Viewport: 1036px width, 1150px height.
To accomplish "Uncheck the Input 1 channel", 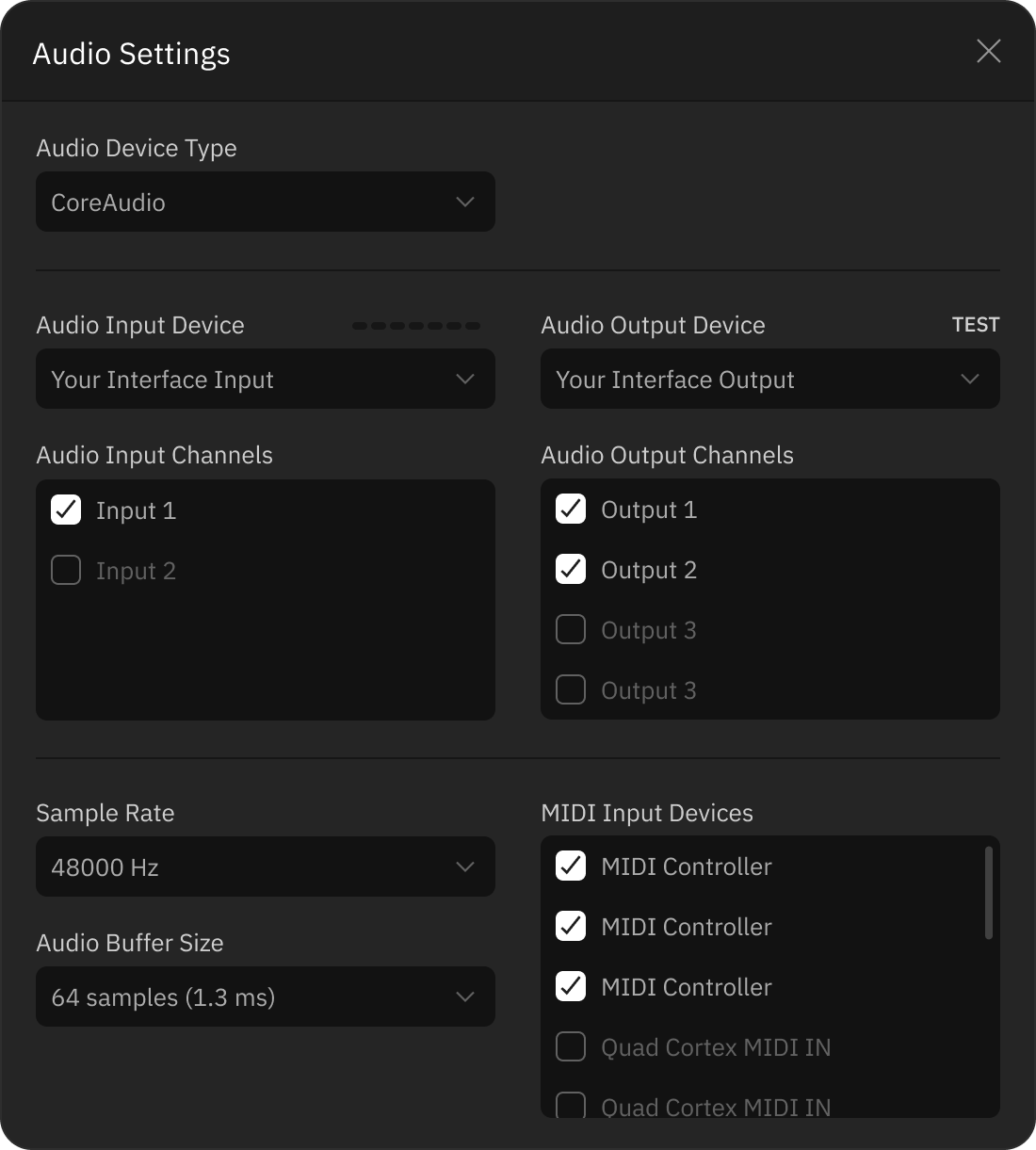I will (x=65, y=510).
